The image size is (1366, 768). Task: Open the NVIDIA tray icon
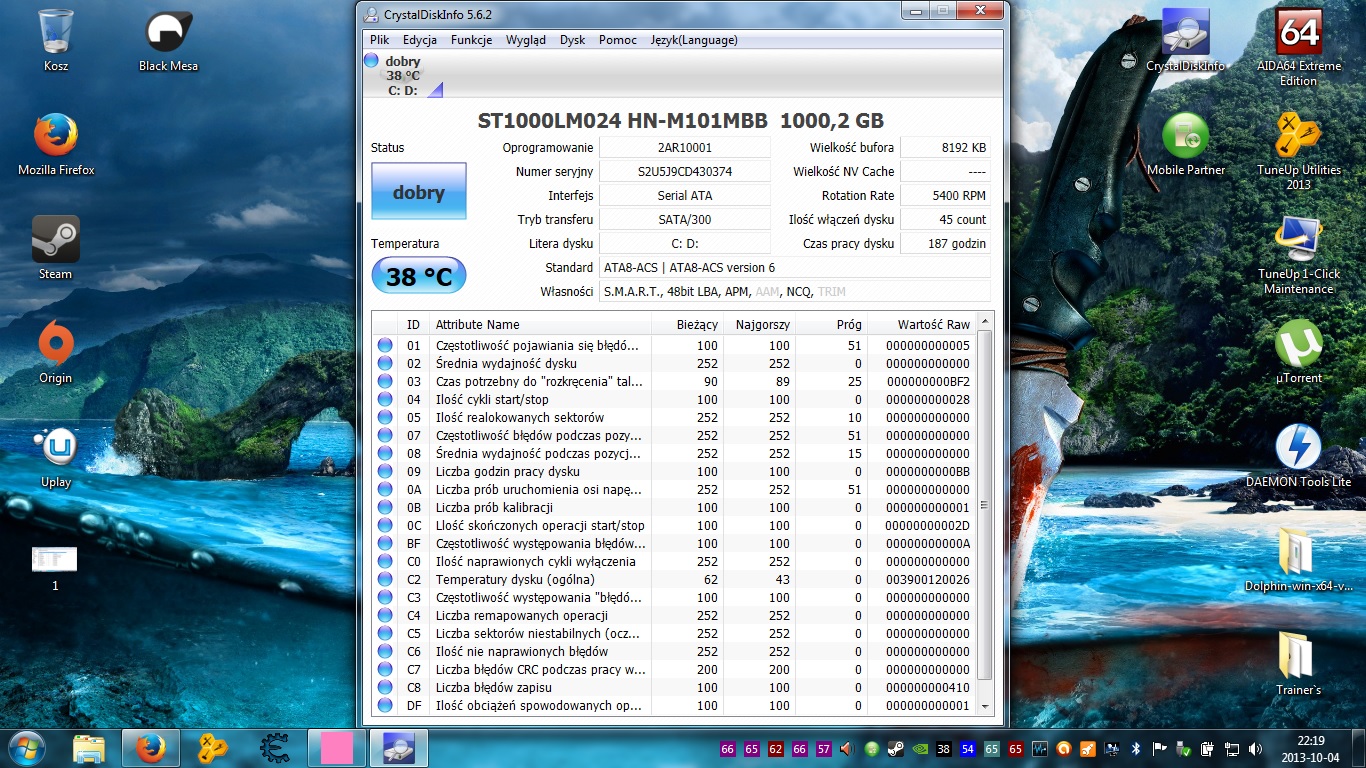pos(918,748)
